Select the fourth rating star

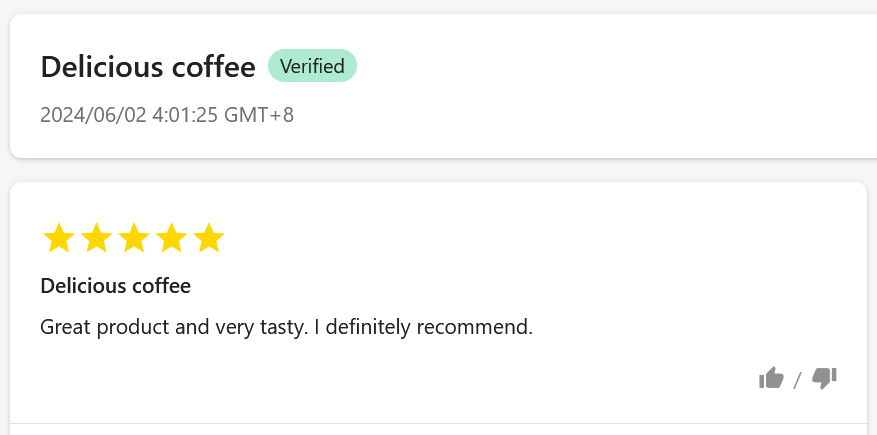click(171, 239)
